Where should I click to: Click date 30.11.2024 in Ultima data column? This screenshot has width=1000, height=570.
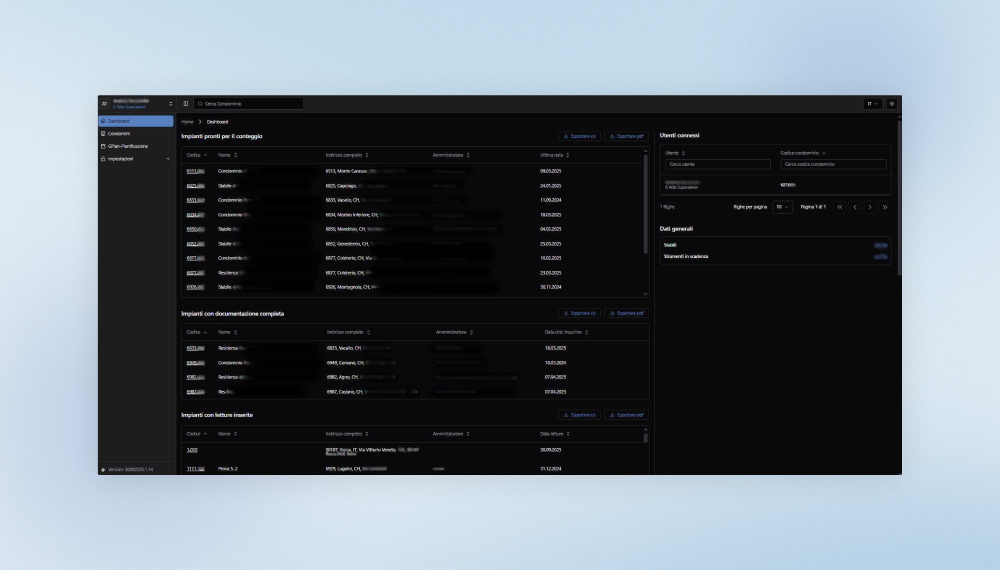(x=550, y=287)
